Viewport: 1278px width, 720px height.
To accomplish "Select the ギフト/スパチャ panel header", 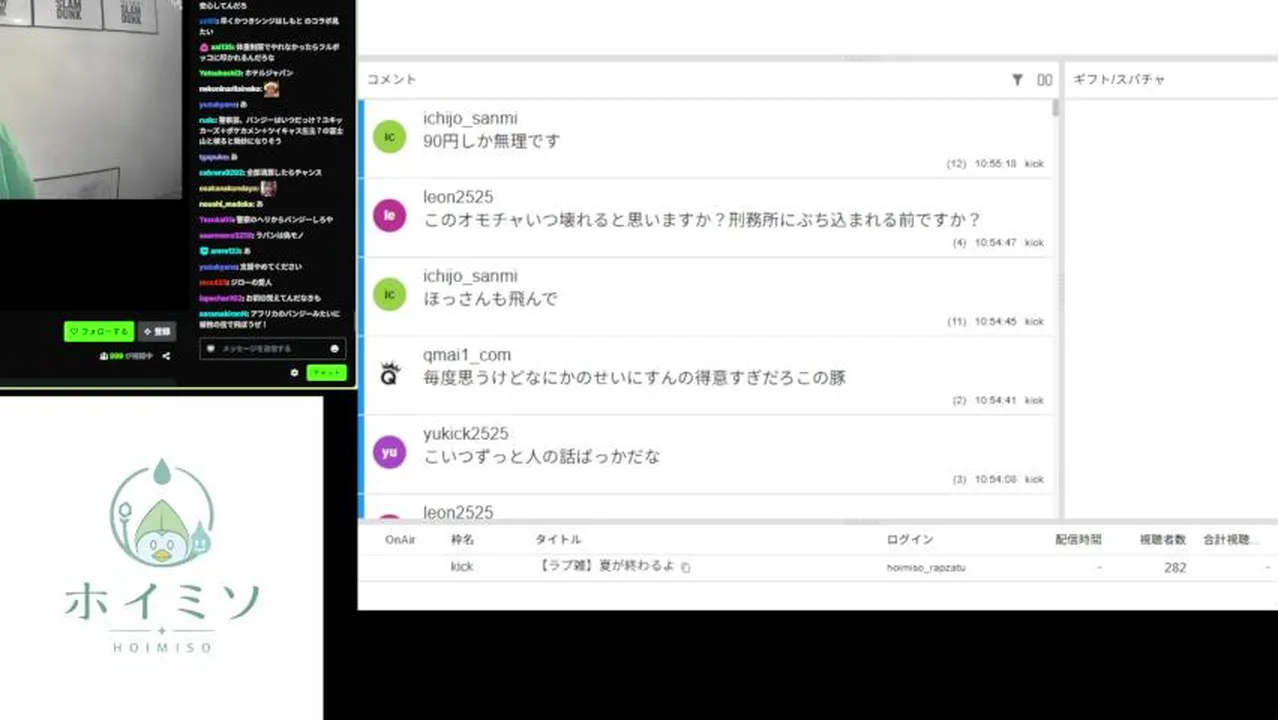I will coord(1119,80).
